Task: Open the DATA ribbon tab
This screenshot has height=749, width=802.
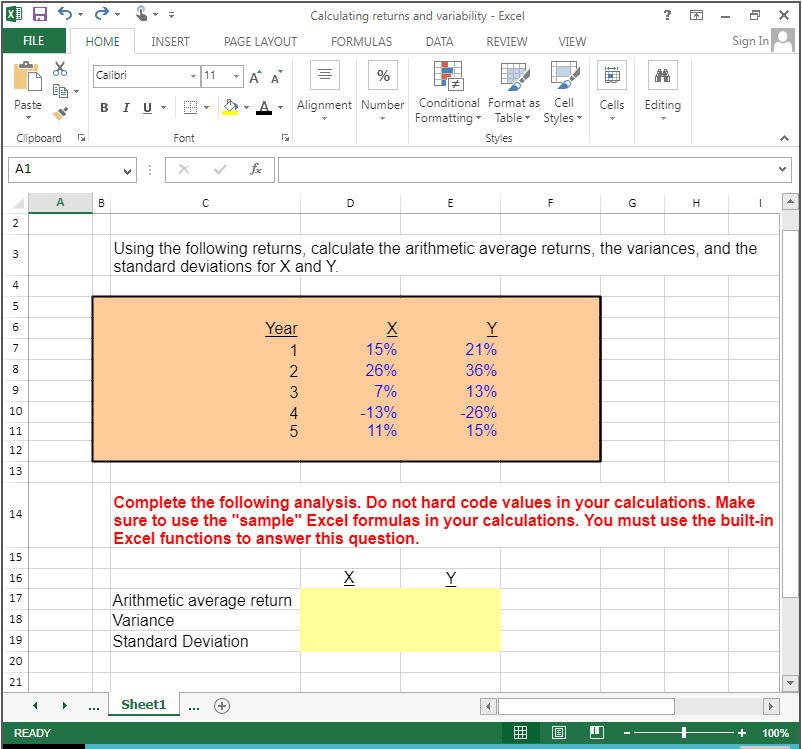Action: tap(439, 41)
